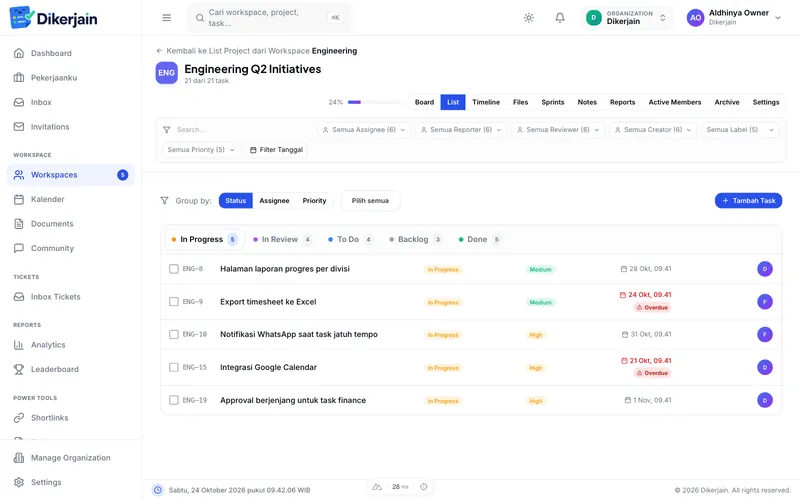
Task: Click the Dikerjain logo
Action: pyautogui.click(x=53, y=18)
